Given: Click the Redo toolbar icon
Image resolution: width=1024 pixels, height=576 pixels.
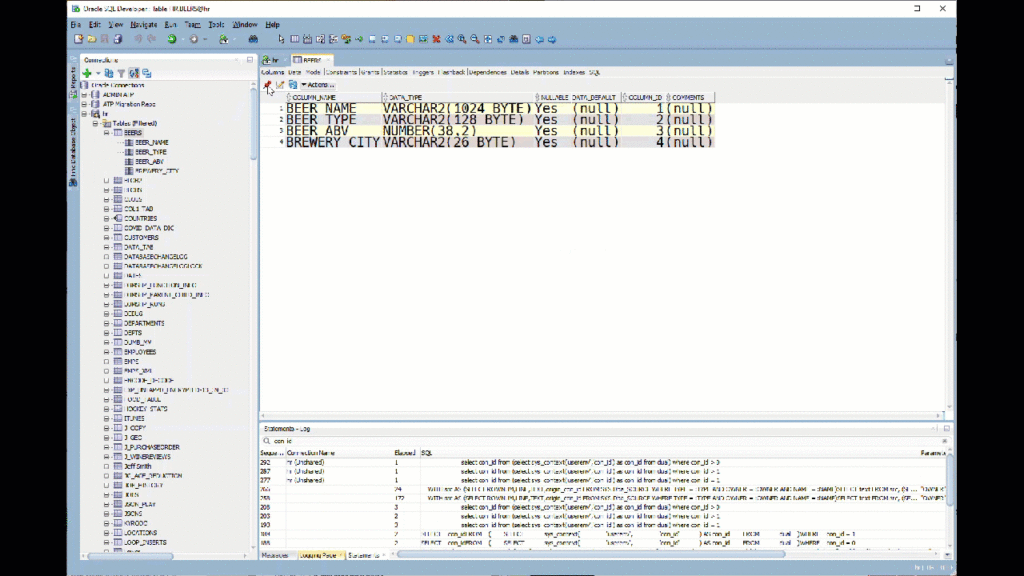Looking at the screenshot, I should click(152, 39).
